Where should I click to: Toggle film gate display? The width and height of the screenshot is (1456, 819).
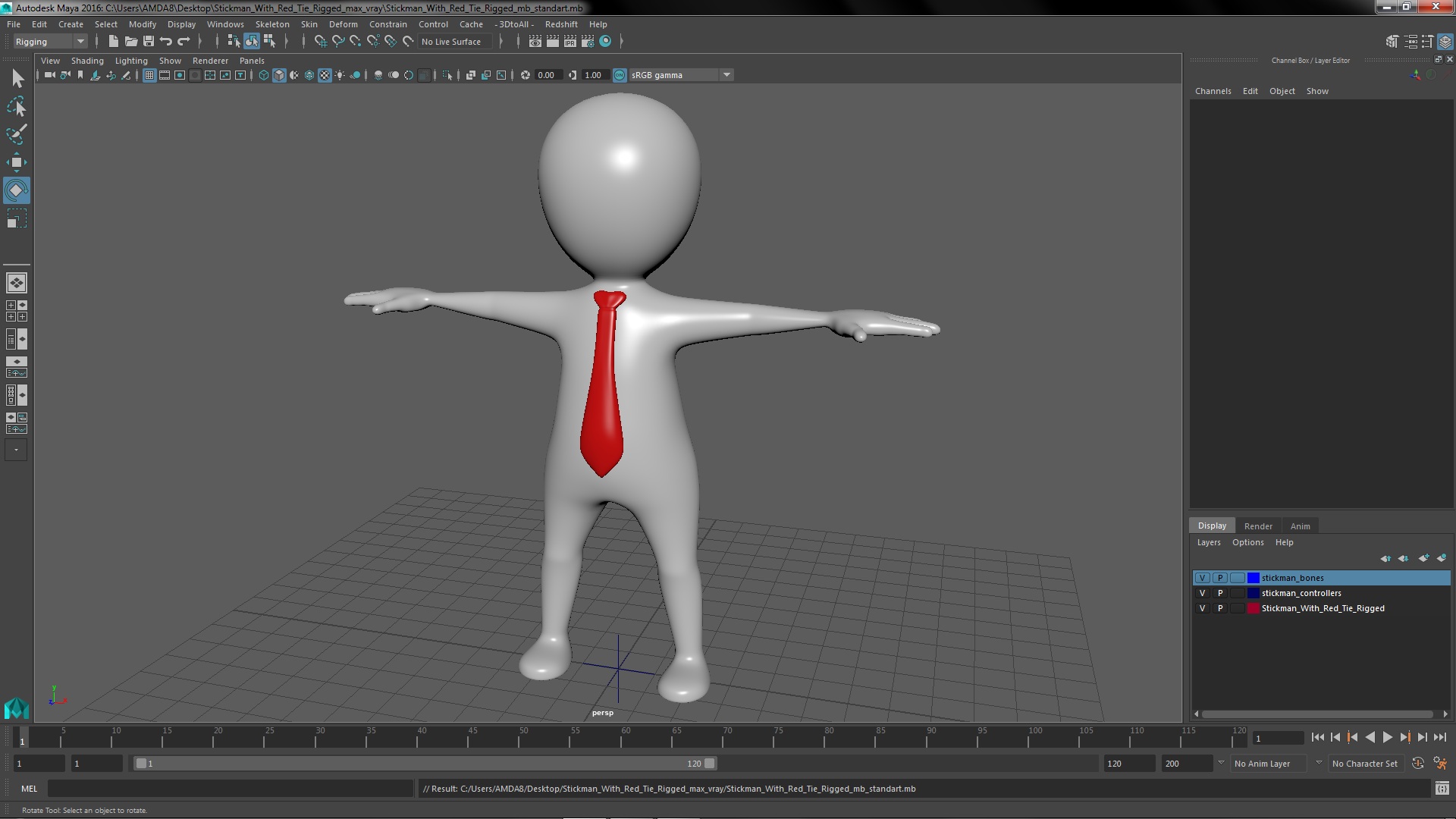pos(165,75)
